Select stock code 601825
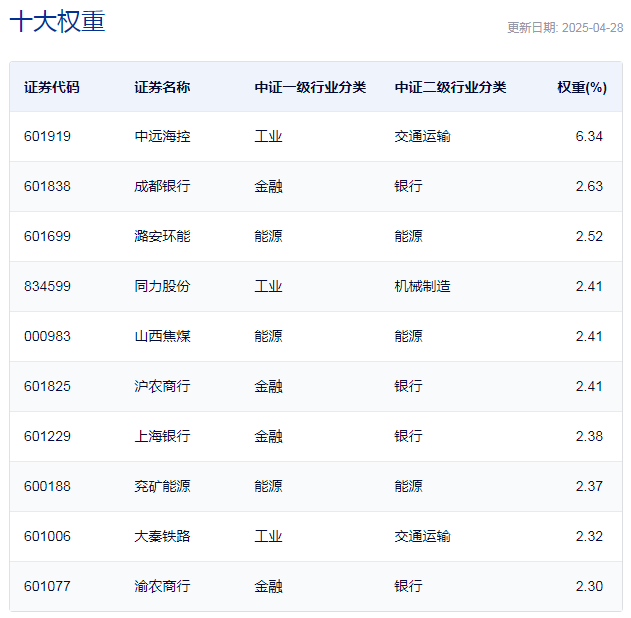The image size is (631, 618). pos(47,386)
